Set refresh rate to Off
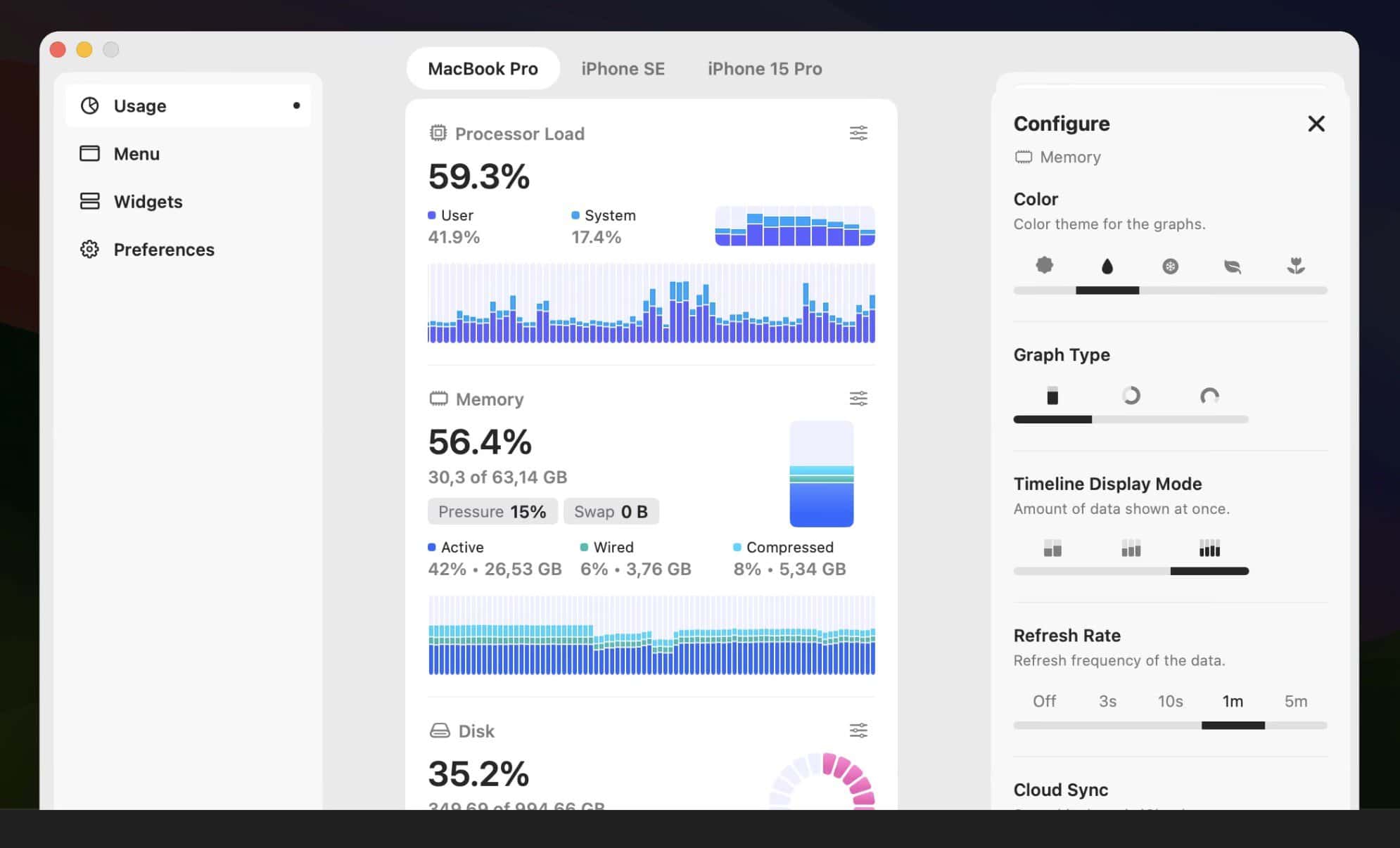This screenshot has height=848, width=1400. coord(1044,701)
